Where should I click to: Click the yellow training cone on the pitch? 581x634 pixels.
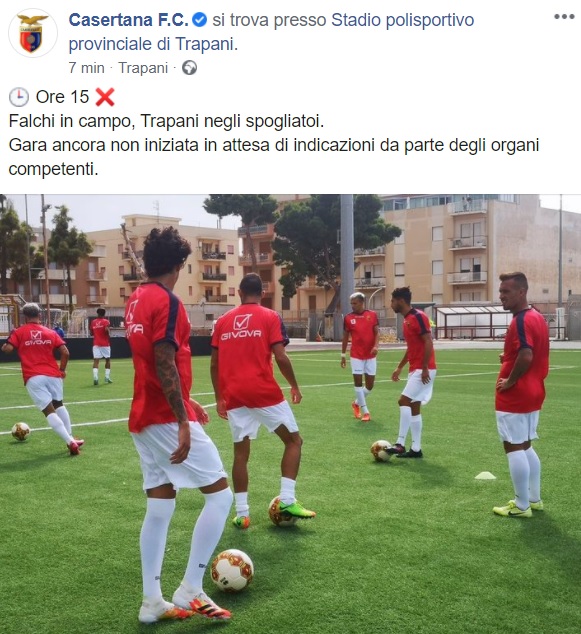(485, 476)
